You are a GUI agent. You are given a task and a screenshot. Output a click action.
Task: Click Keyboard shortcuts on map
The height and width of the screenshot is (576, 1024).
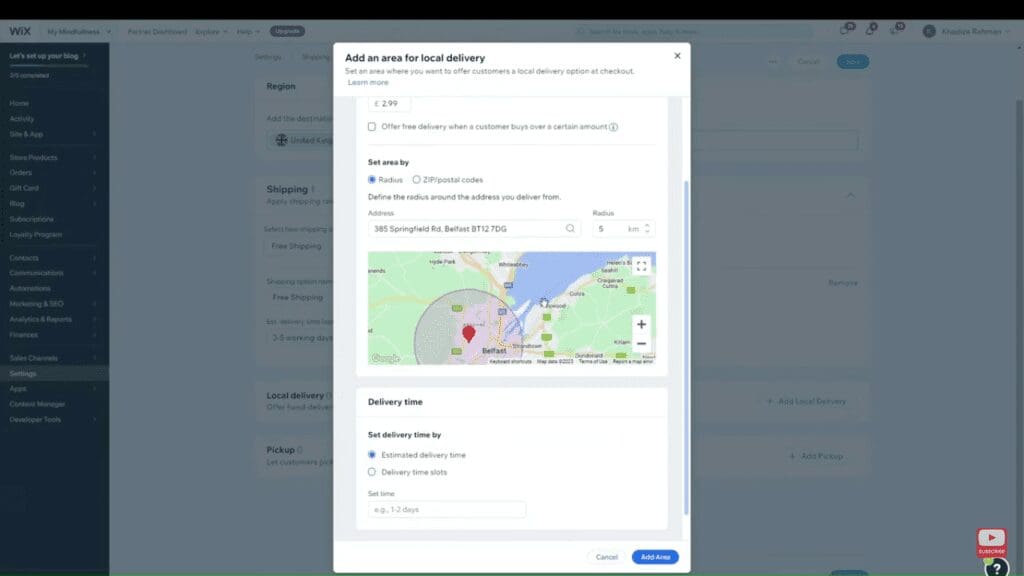pyautogui.click(x=511, y=361)
